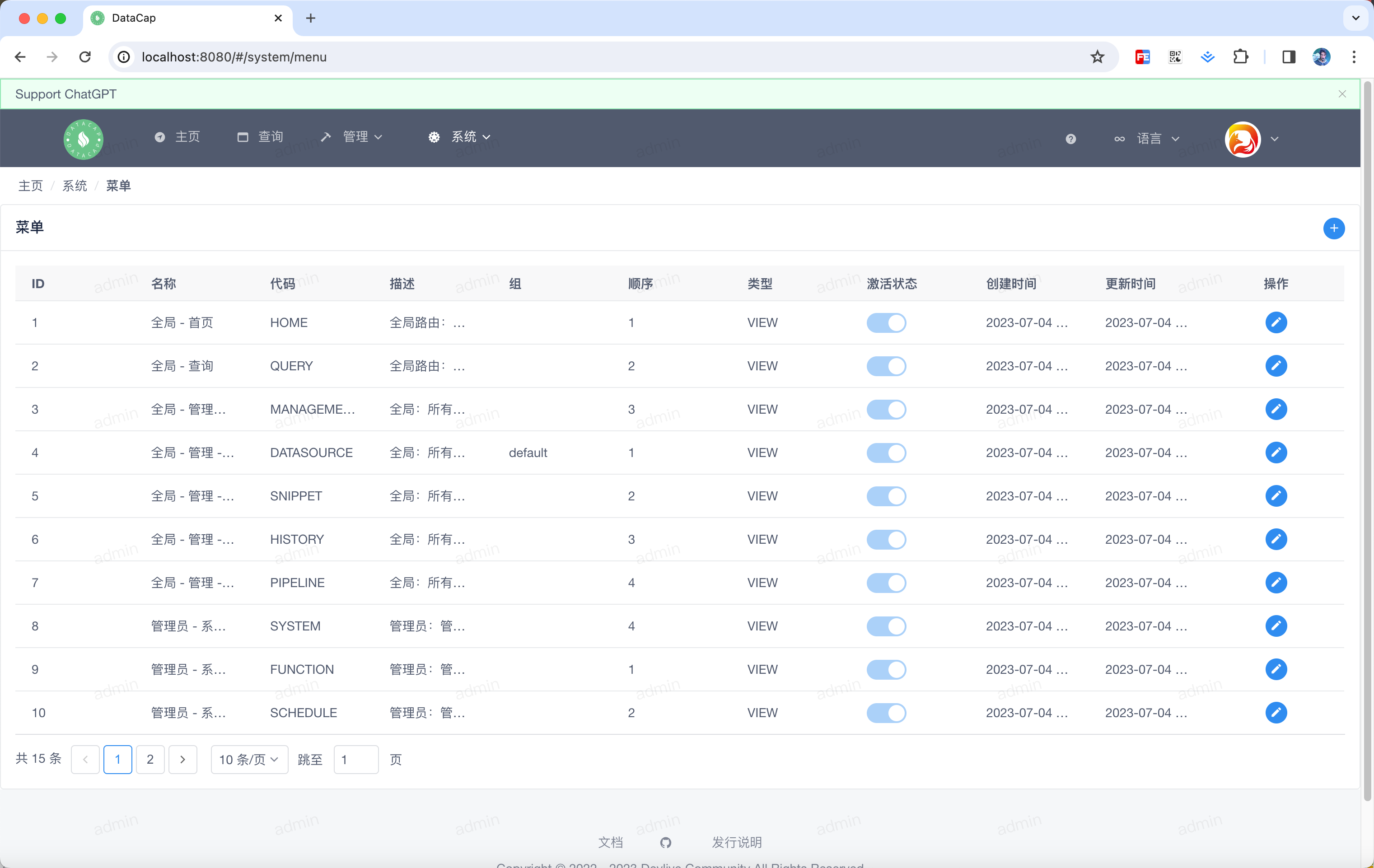Change the 10 条/页 page size
This screenshot has width=1374, height=868.
pos(249,760)
